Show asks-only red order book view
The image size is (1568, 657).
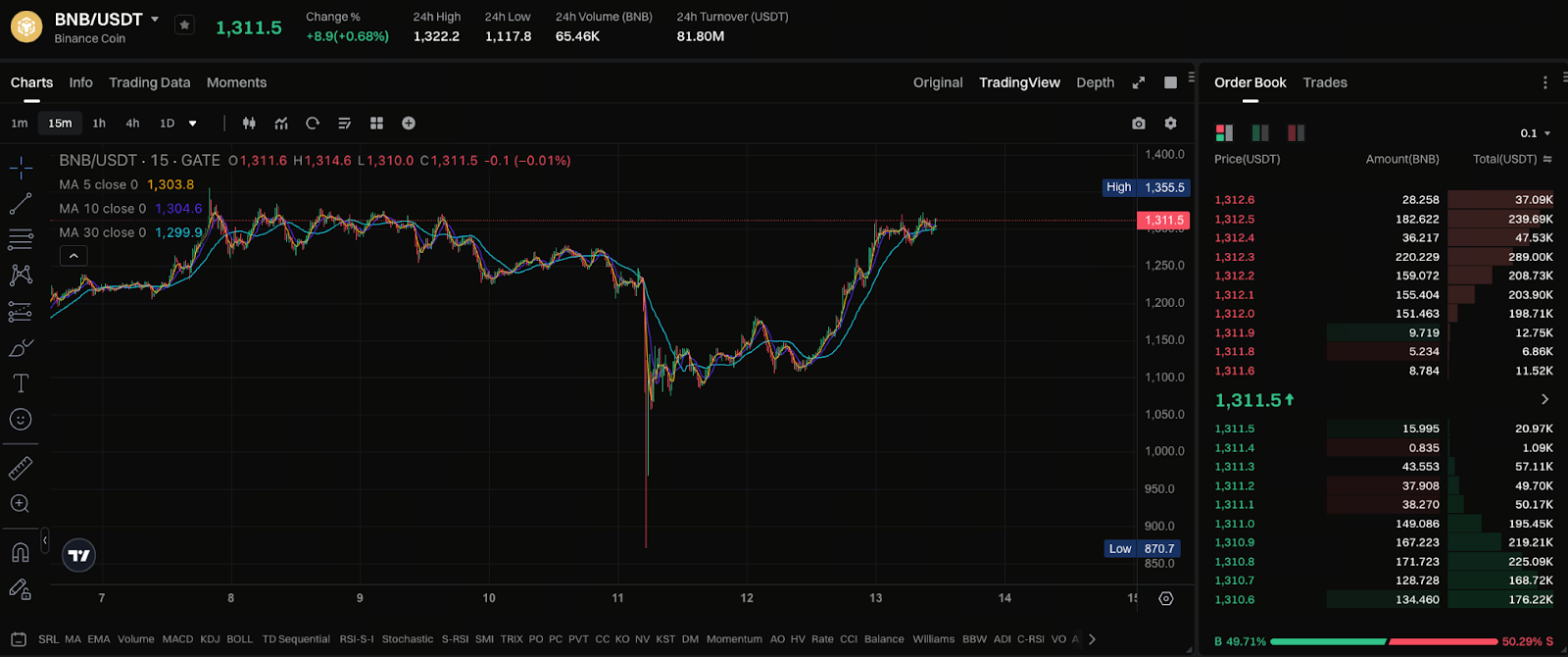[1296, 132]
